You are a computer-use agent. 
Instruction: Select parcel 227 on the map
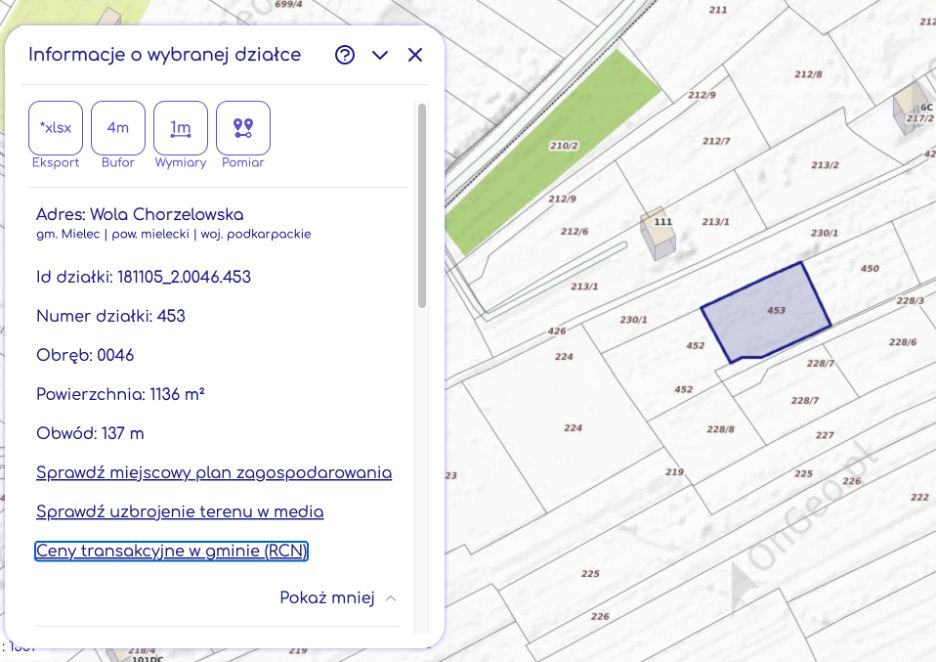click(x=824, y=436)
